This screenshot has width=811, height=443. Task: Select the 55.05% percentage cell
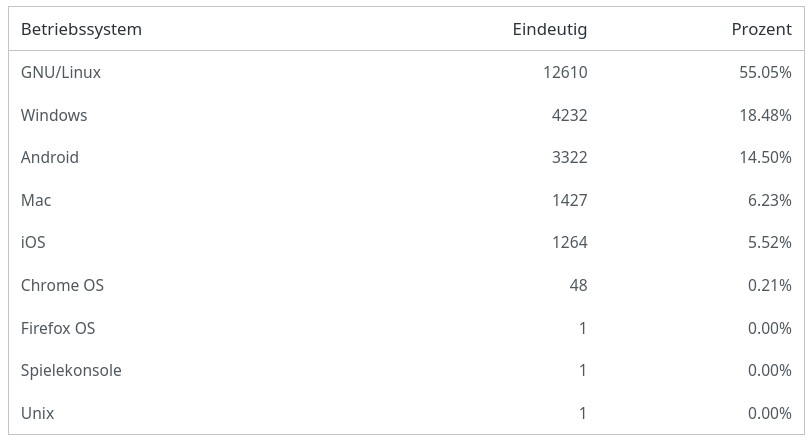pos(765,72)
